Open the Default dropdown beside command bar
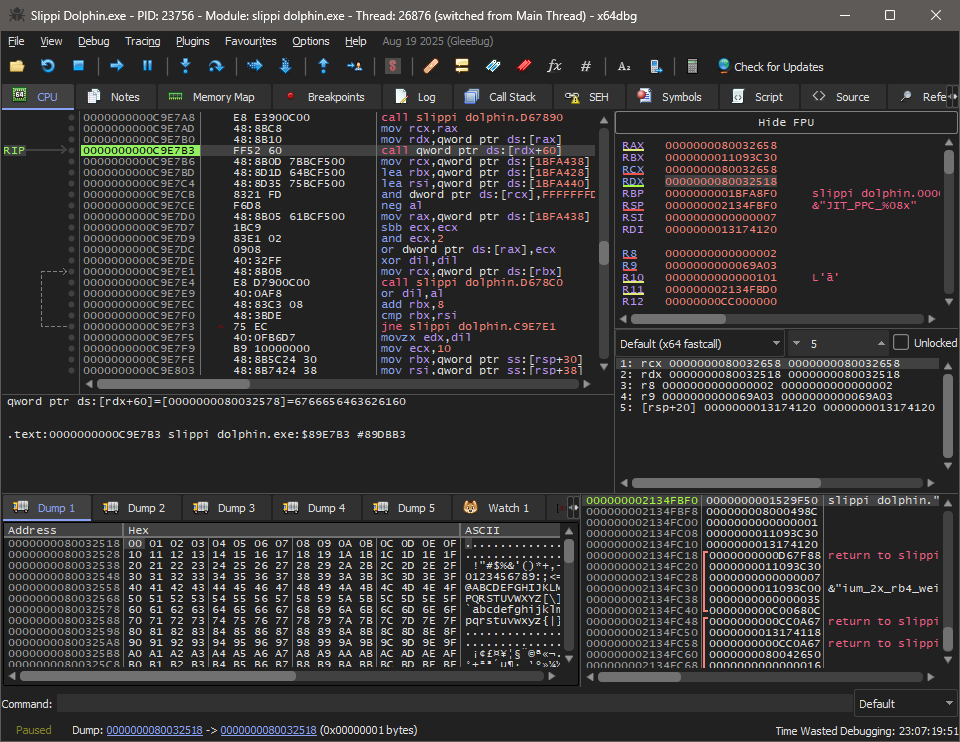960x742 pixels. [x=904, y=703]
